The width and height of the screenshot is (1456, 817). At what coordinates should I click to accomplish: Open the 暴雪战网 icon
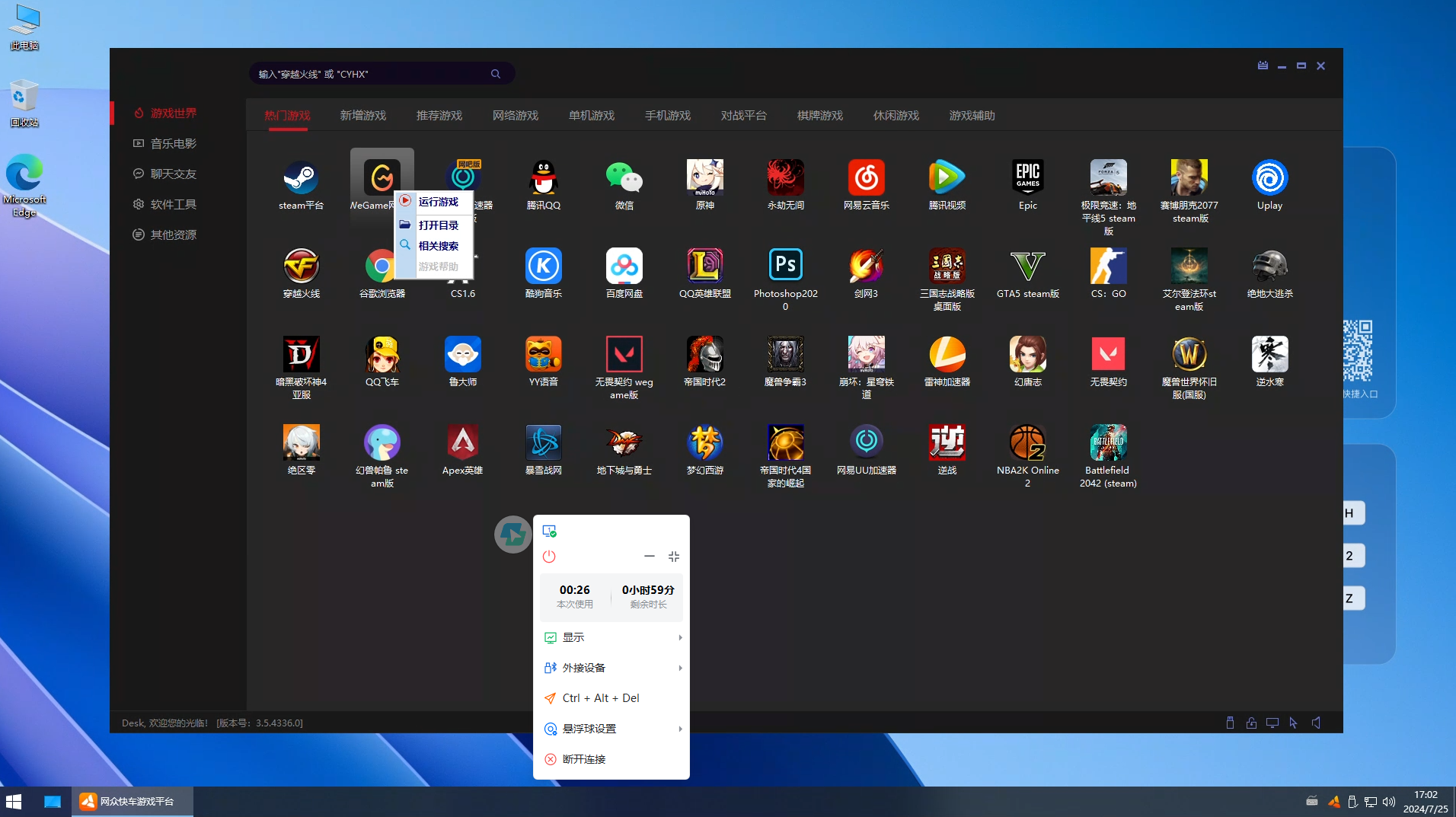click(543, 442)
